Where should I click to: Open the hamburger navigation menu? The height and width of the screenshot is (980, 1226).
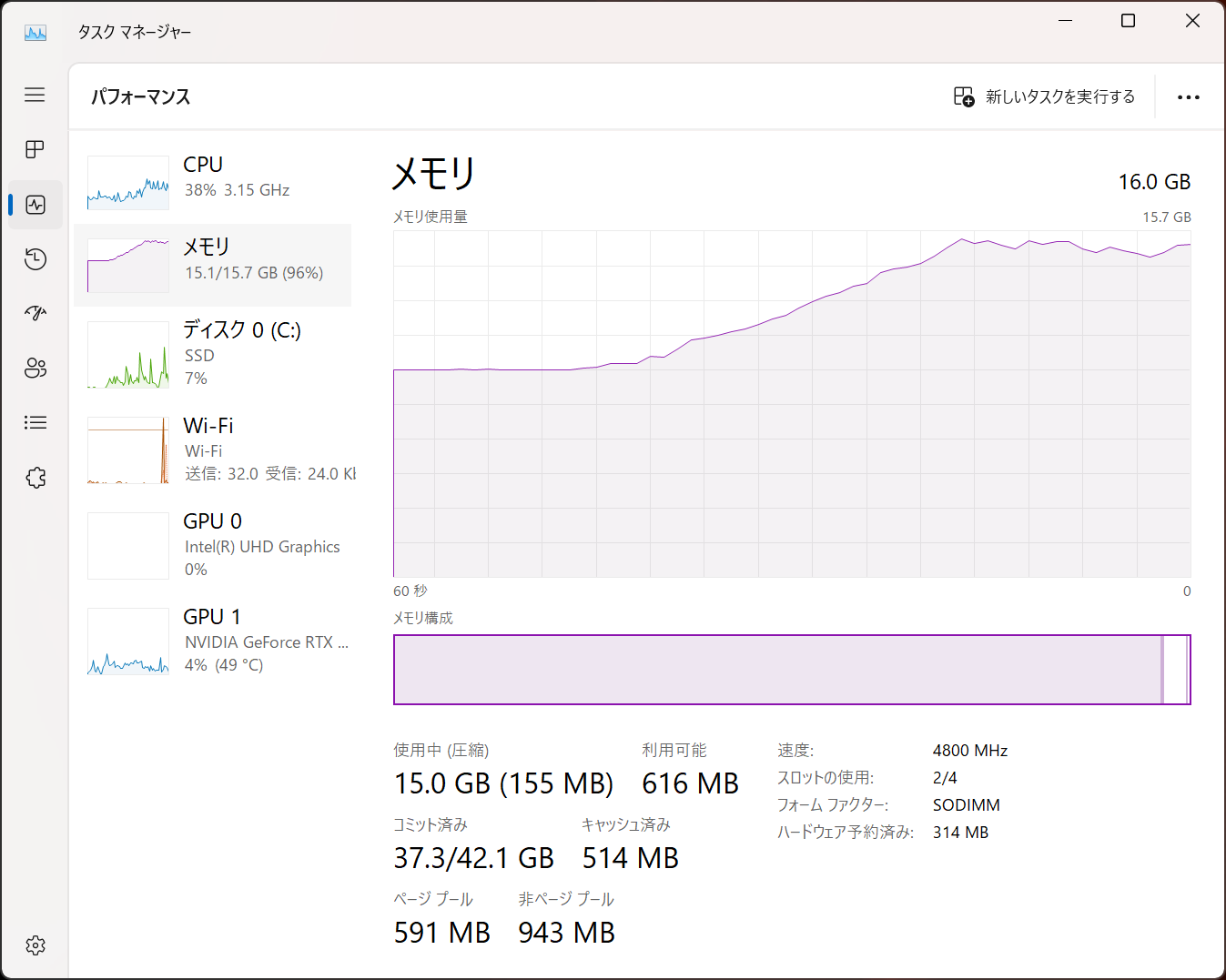(x=35, y=95)
